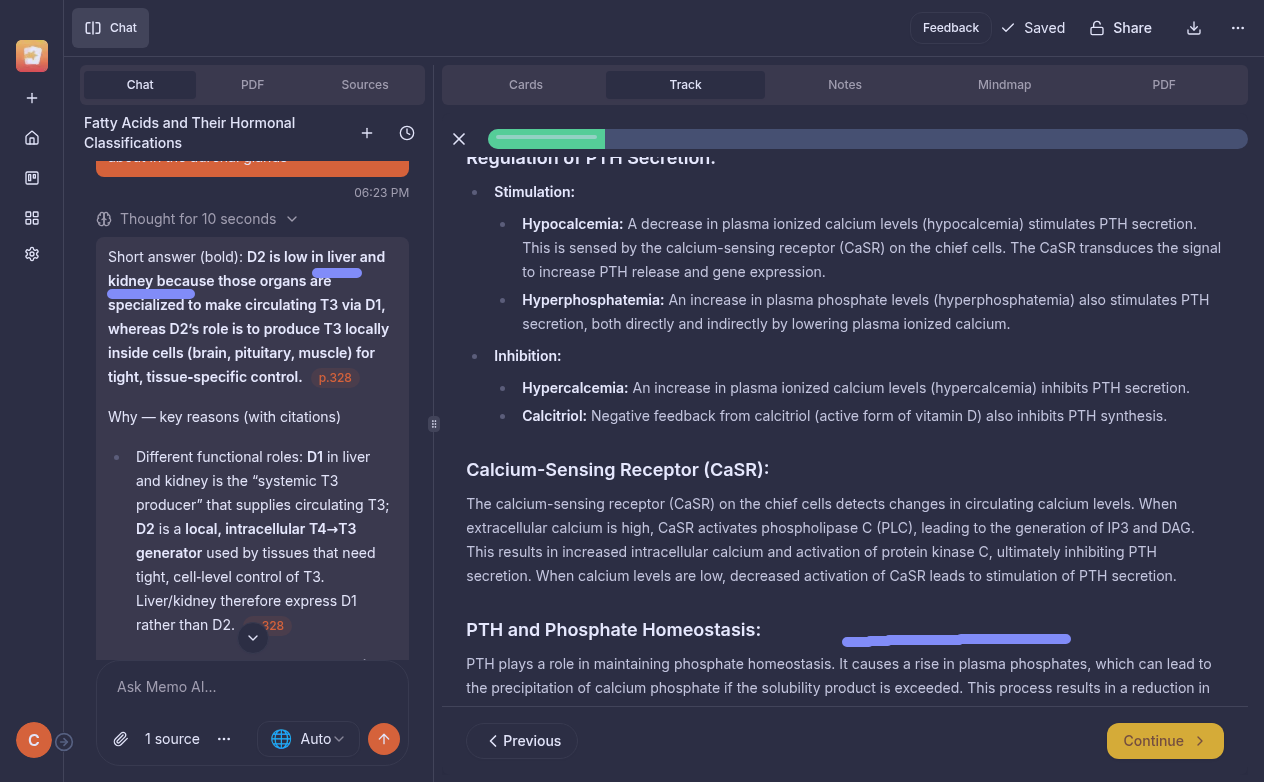
Task: Open the Auto language dropdown
Action: [x=308, y=739]
